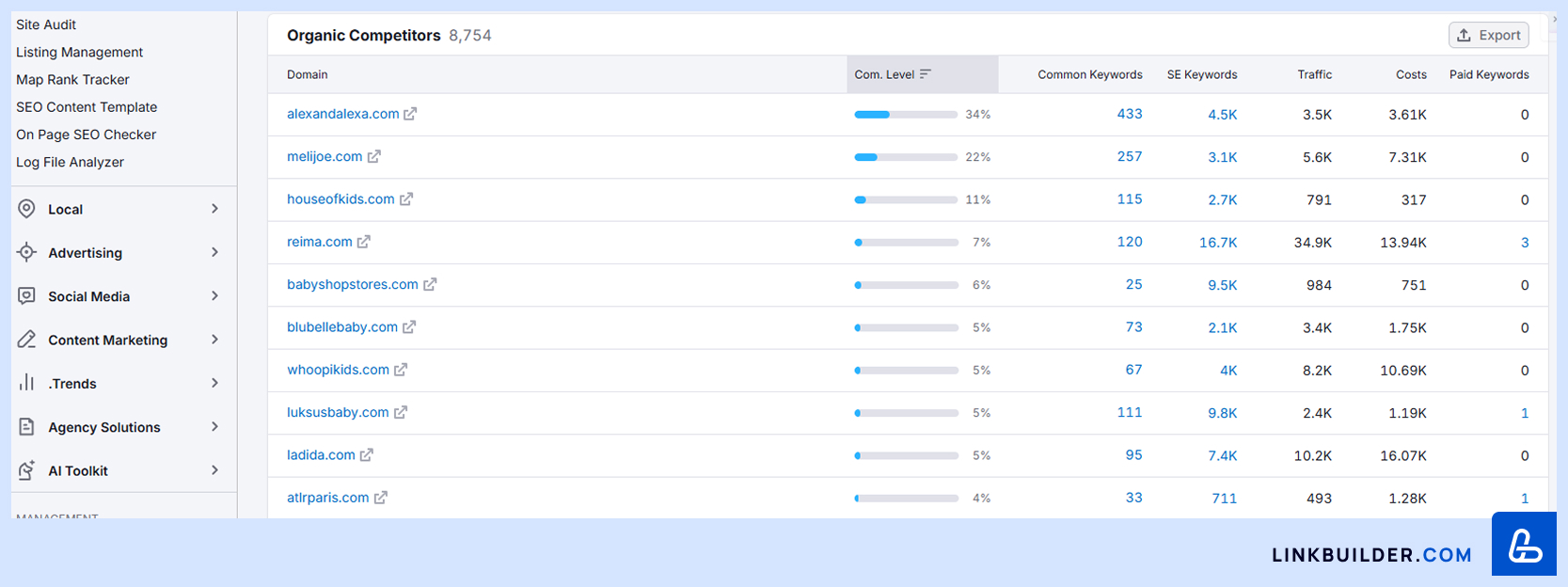This screenshot has width=1568, height=587.
Task: Open common keywords value 257 for melijoe.com
Action: coord(1130,156)
